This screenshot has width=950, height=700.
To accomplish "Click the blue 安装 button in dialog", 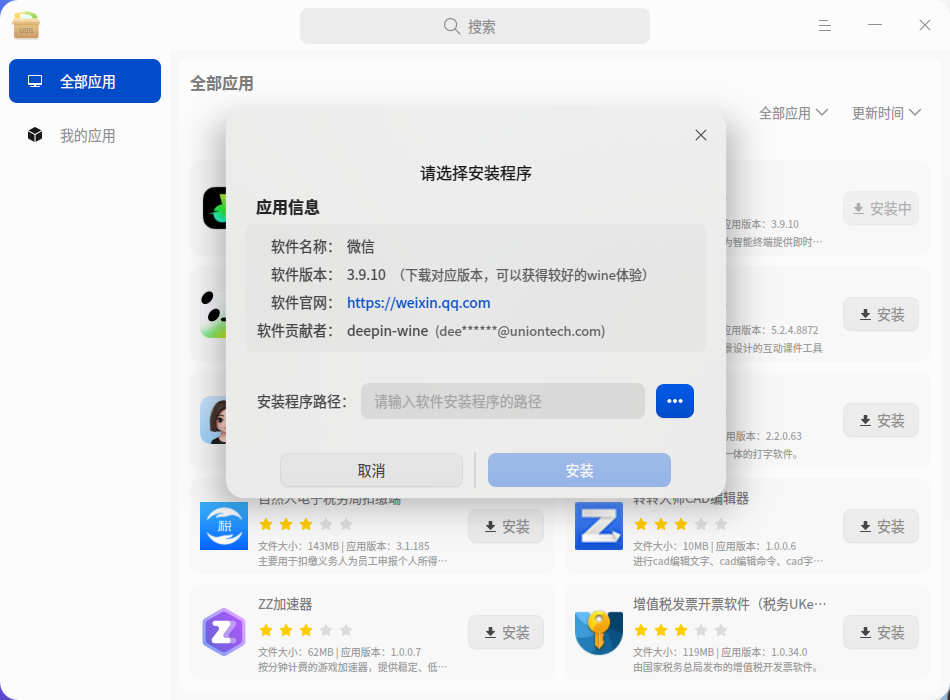I will pos(579,470).
